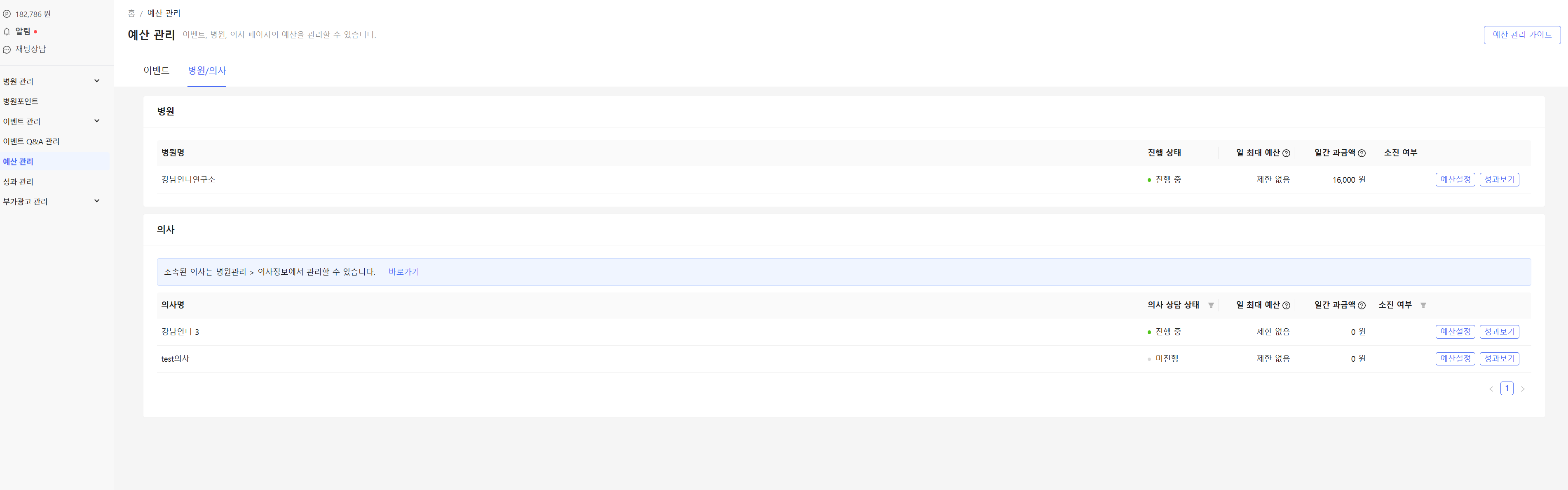Open 성과 관리 in the sidebar
The width and height of the screenshot is (1568, 490).
pyautogui.click(x=18, y=181)
